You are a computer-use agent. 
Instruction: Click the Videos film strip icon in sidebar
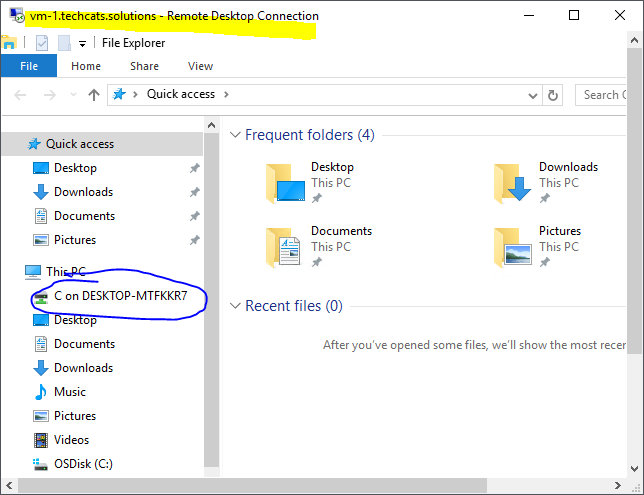[41, 440]
